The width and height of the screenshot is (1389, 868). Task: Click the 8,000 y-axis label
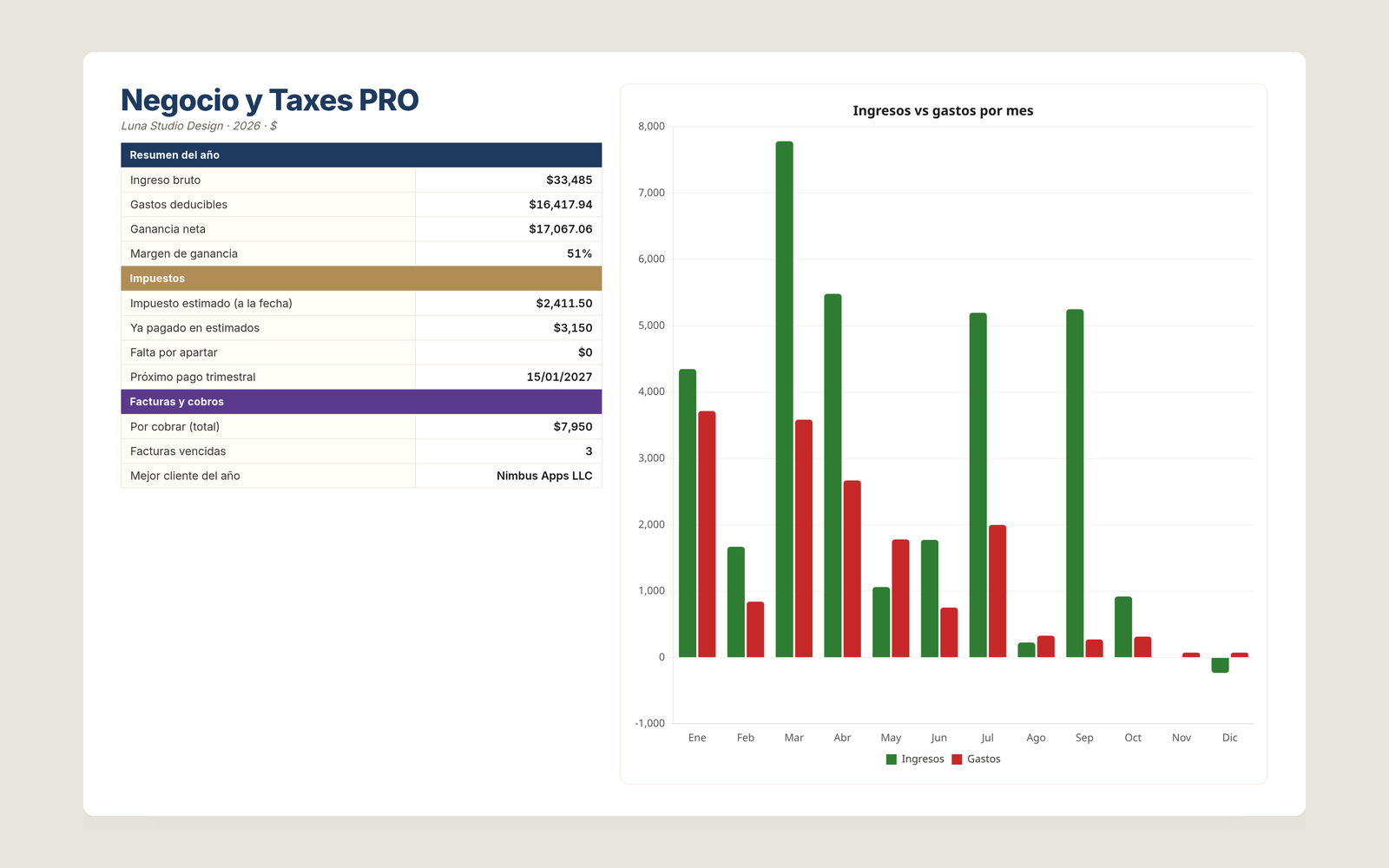tap(651, 127)
